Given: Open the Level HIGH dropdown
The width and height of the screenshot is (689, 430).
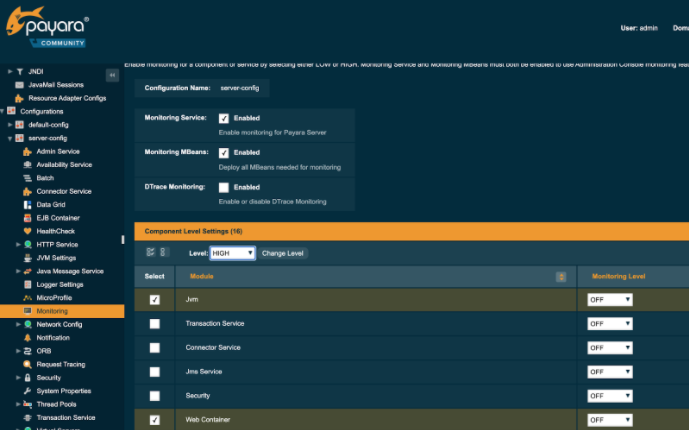Looking at the screenshot, I should (232, 253).
